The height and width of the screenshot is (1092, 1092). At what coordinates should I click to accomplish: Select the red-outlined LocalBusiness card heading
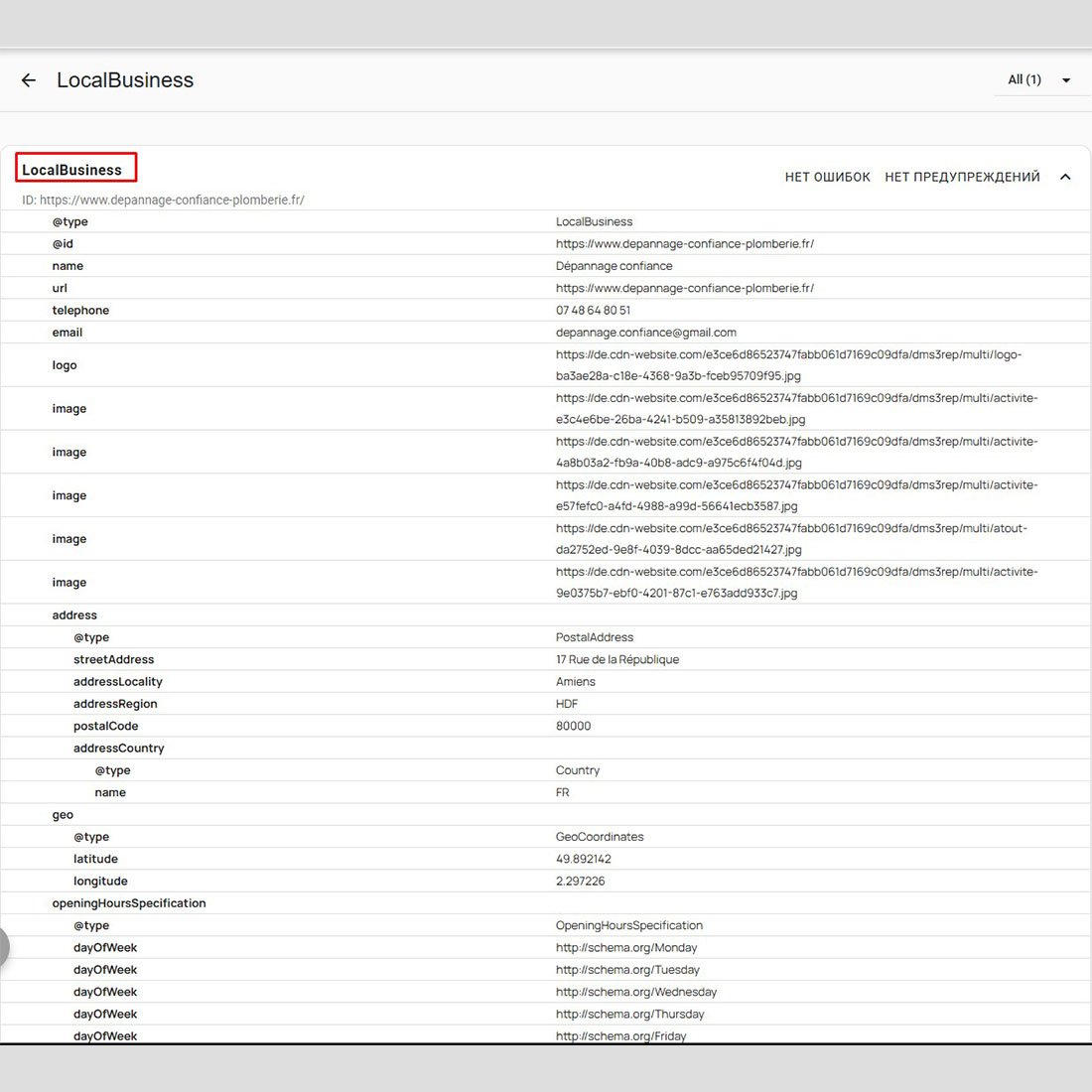tap(72, 170)
